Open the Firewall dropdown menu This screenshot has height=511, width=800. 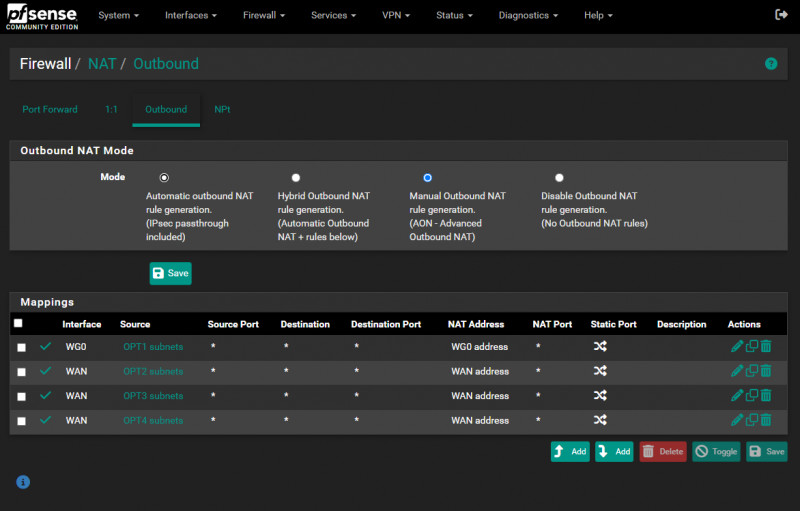(x=264, y=16)
